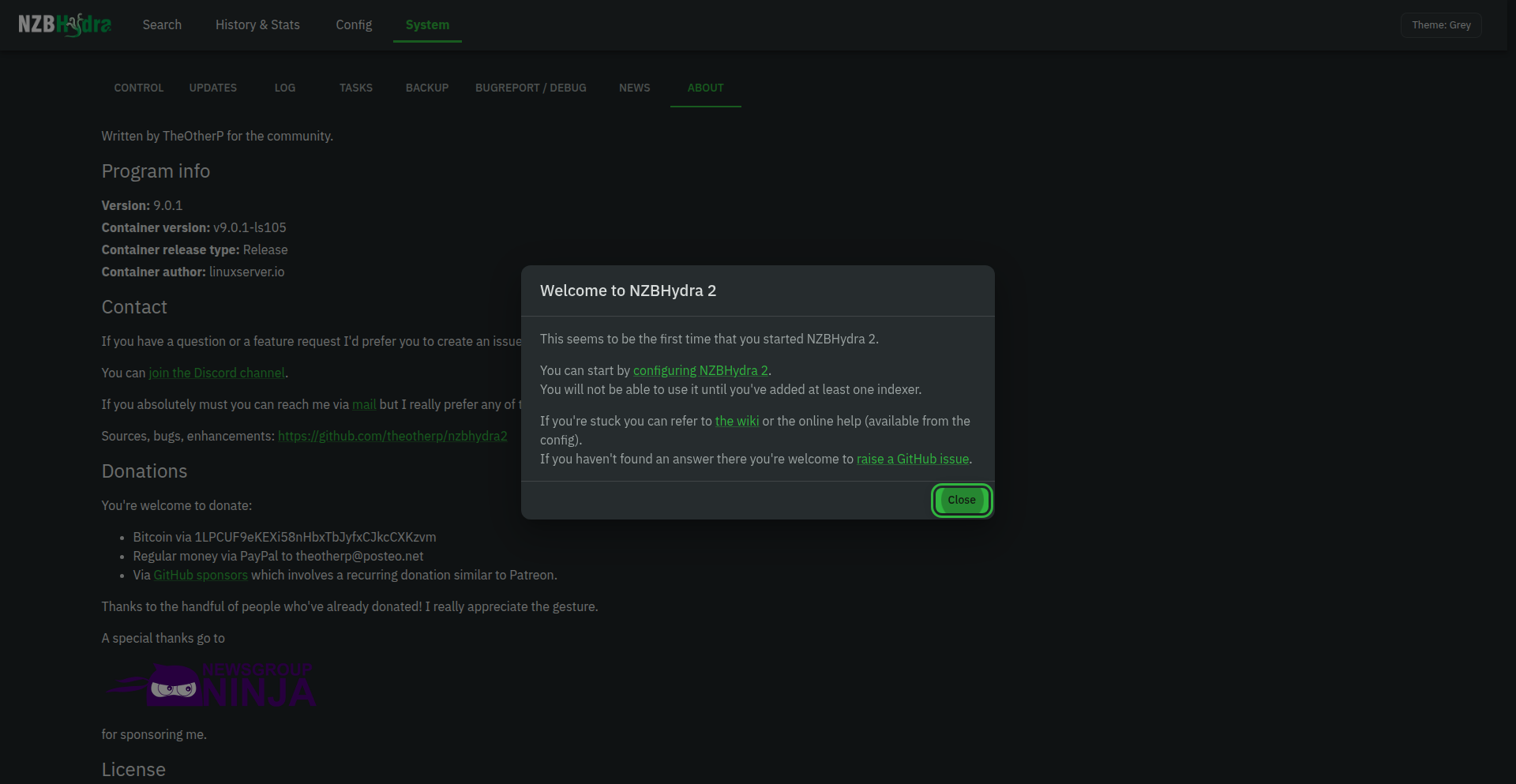Switch to the News tab

click(635, 88)
